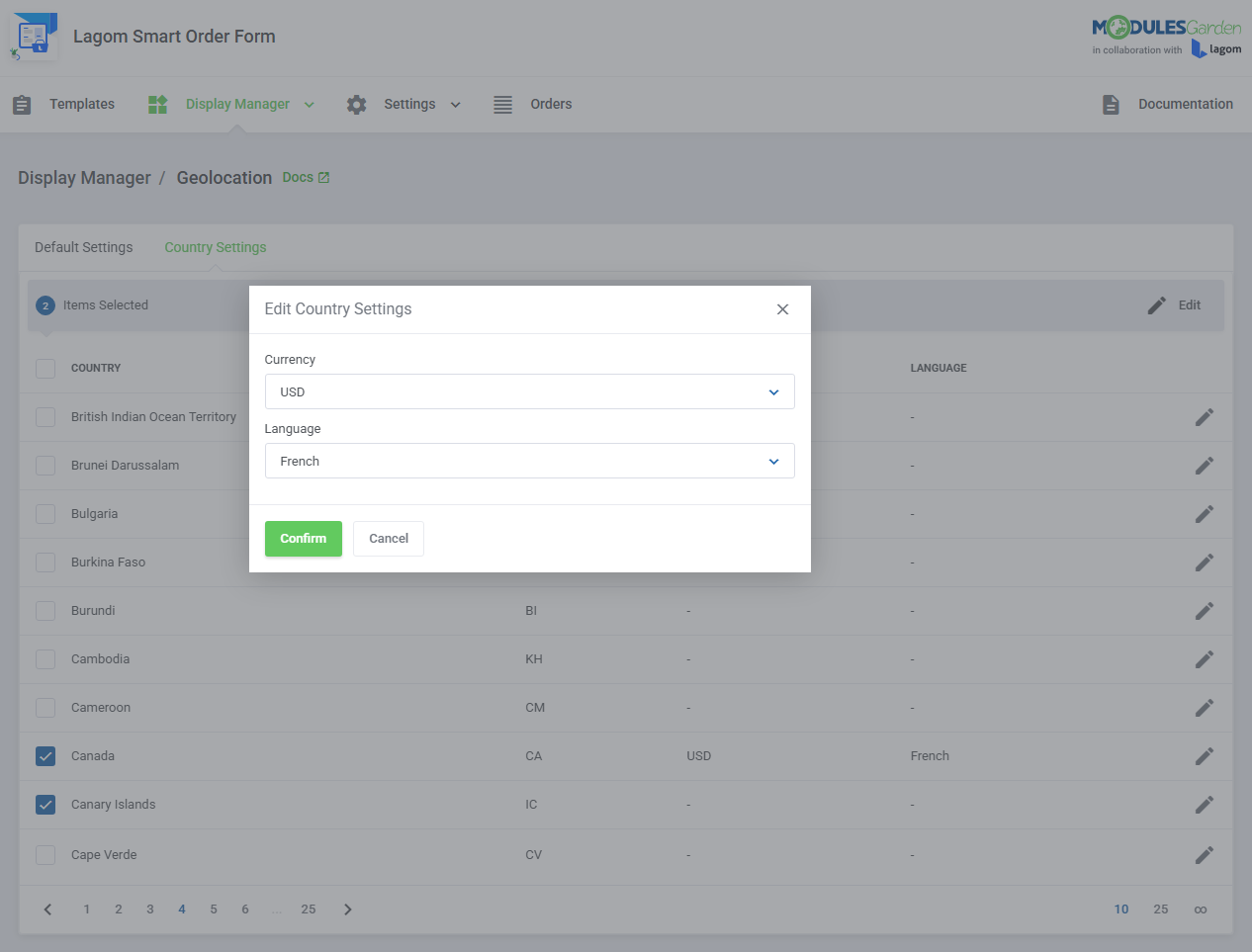Show 25 entries per page
This screenshot has height=952, width=1252.
[x=1161, y=909]
